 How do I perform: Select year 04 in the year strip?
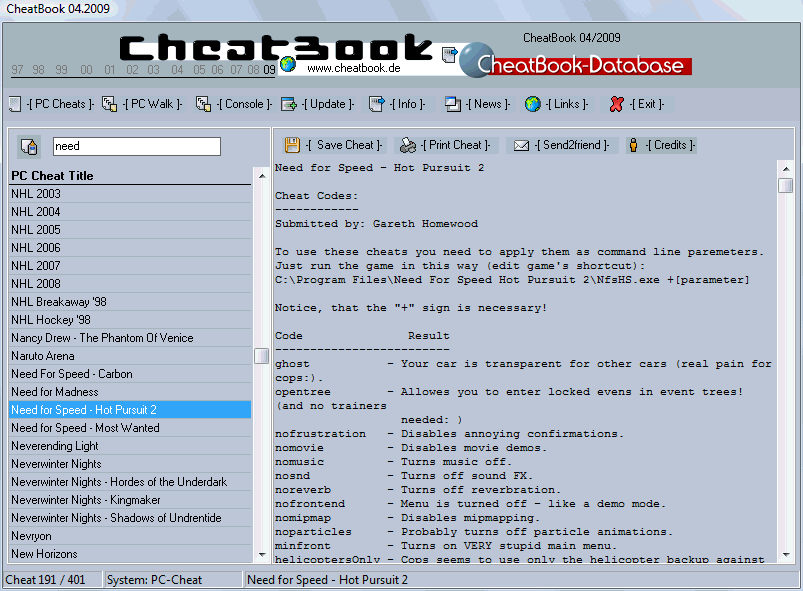pyautogui.click(x=177, y=70)
